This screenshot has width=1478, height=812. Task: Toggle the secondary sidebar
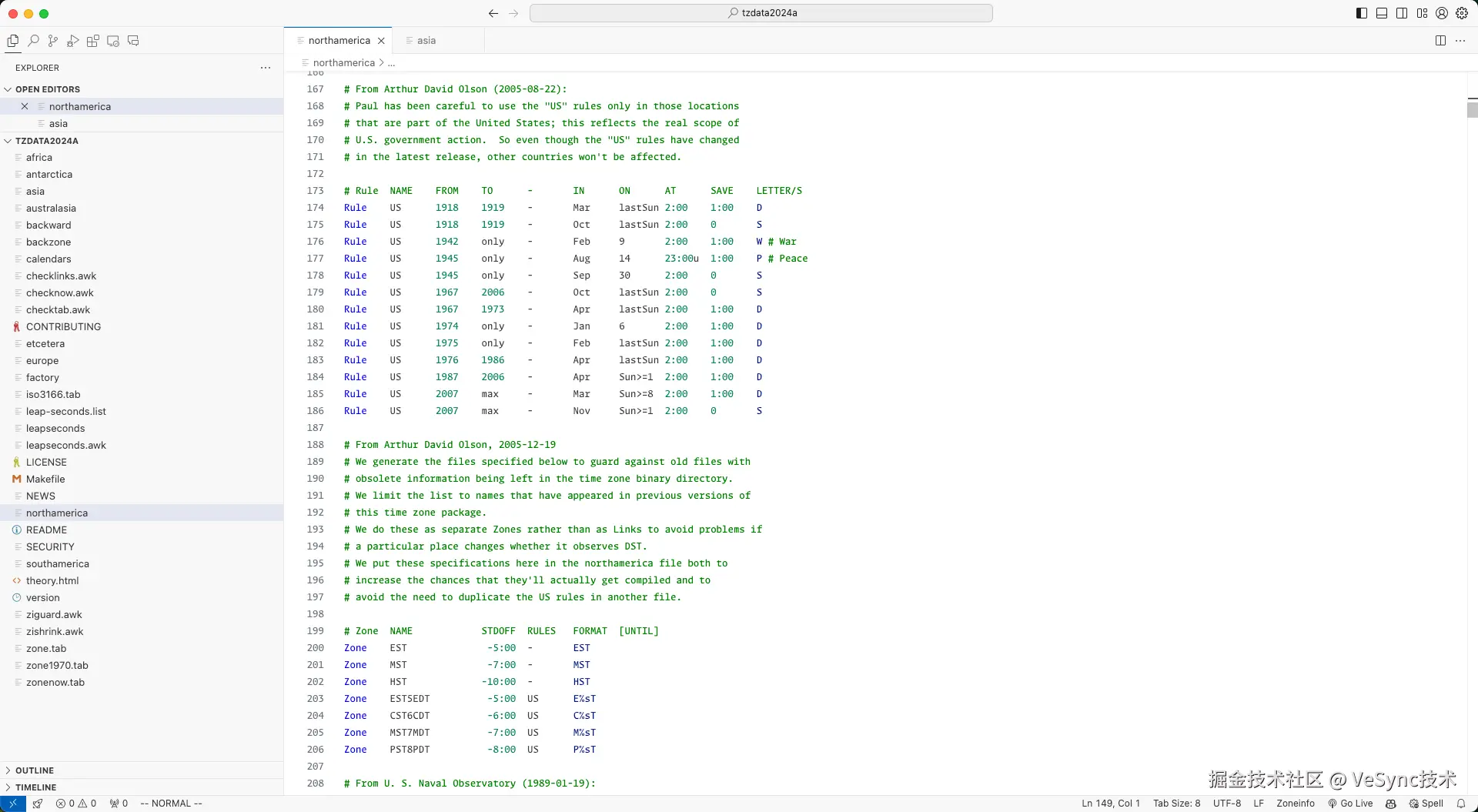[x=1402, y=13]
